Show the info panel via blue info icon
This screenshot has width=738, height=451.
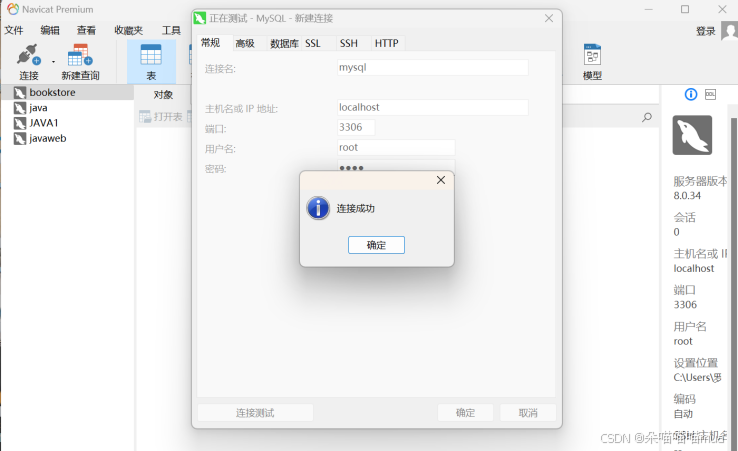[690, 95]
